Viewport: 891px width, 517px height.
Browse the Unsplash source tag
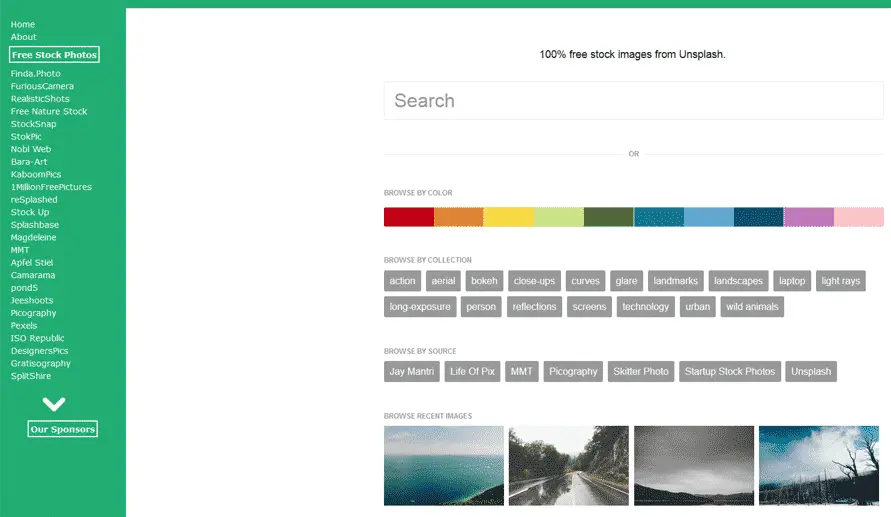tap(811, 372)
